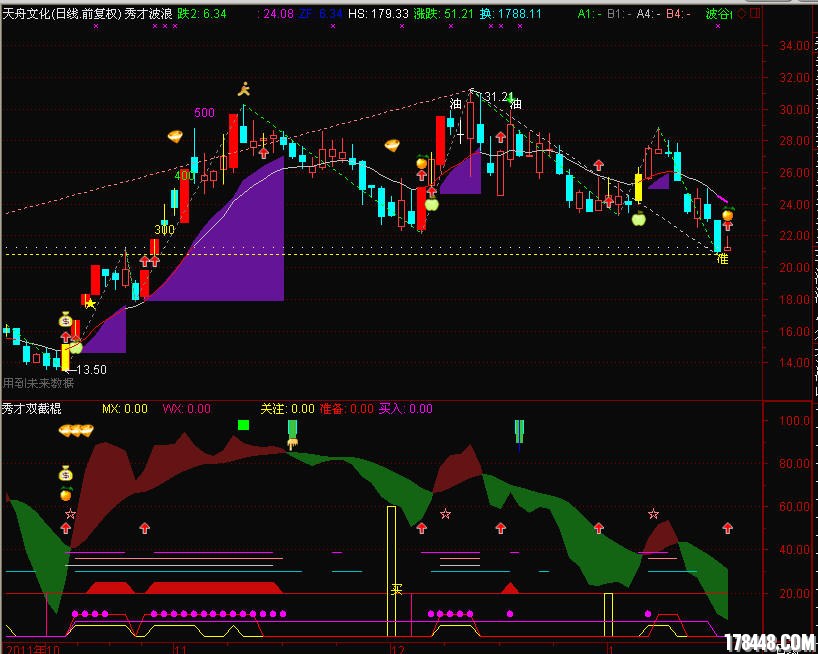Image resolution: width=818 pixels, height=654 pixels.
Task: Click the 用到未来数据 notice
Action: coord(38,383)
